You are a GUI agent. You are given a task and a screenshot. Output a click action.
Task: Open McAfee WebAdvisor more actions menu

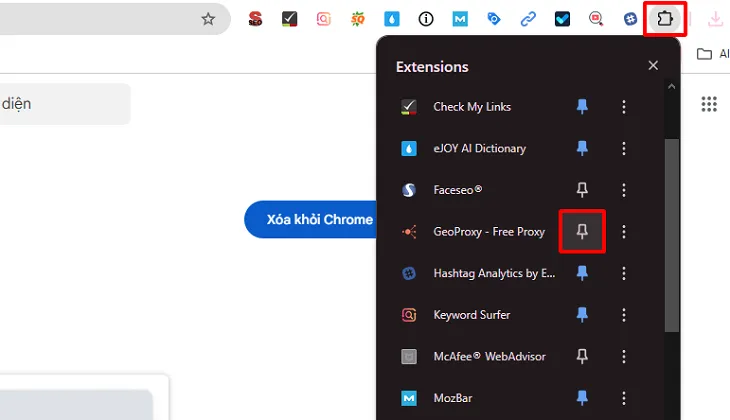pyautogui.click(x=624, y=356)
